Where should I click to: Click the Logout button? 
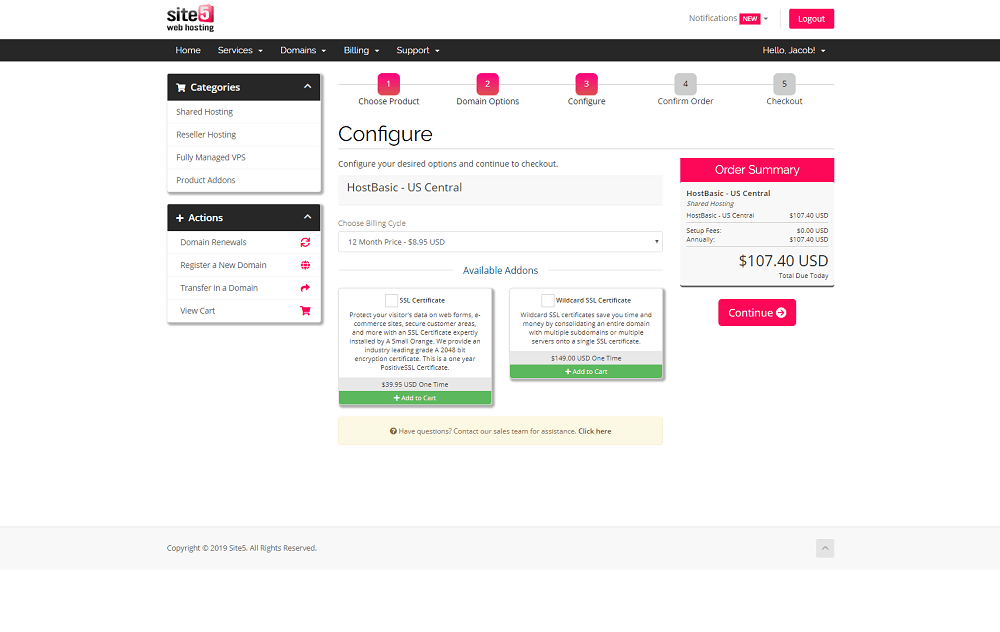coord(811,19)
